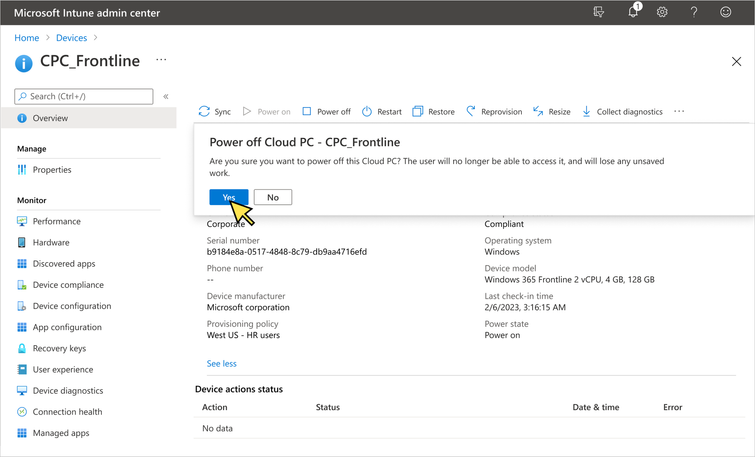
Task: Open Device compliance in the left menu
Action: pos(68,285)
